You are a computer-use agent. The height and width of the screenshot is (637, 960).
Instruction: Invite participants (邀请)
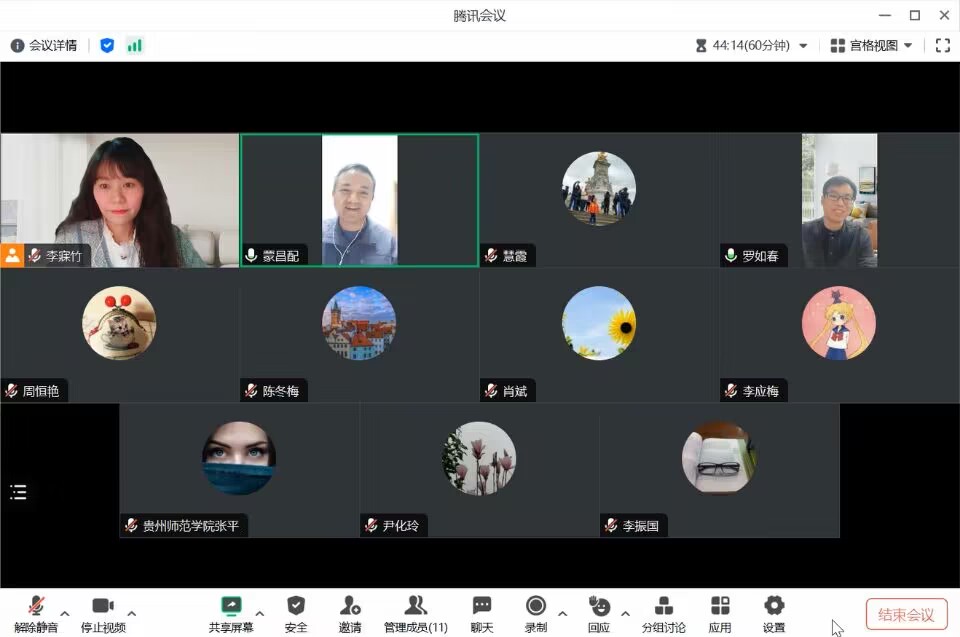click(350, 614)
